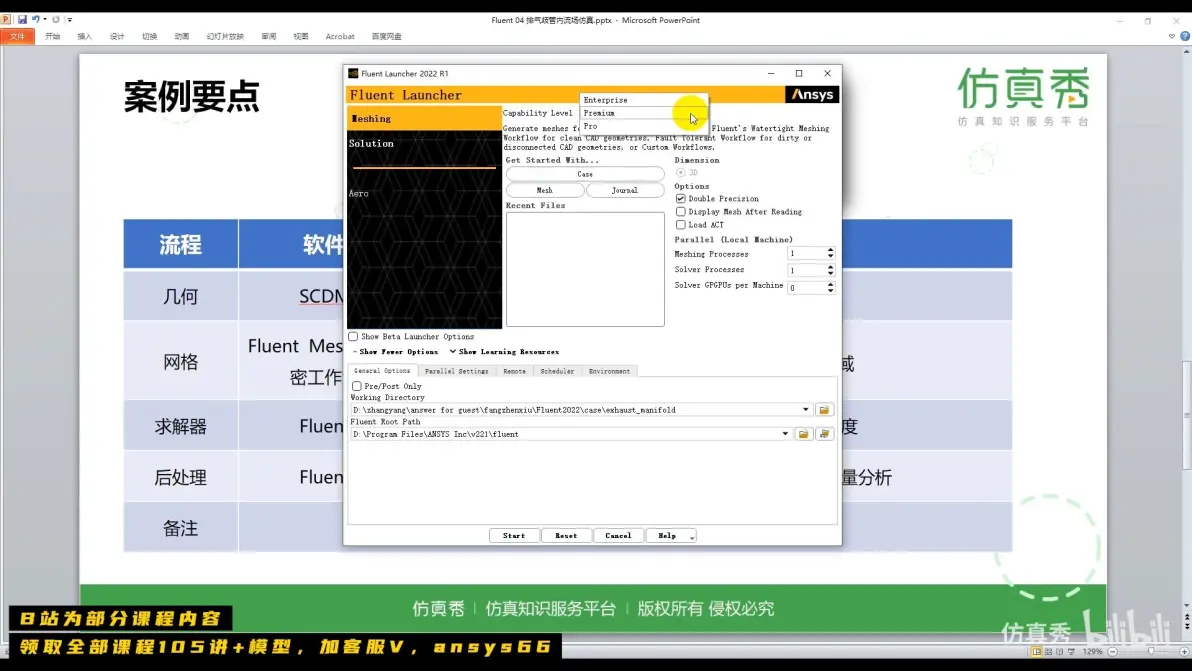Click the Normal view icon in status bar
1192x671 pixels.
pos(1037,652)
